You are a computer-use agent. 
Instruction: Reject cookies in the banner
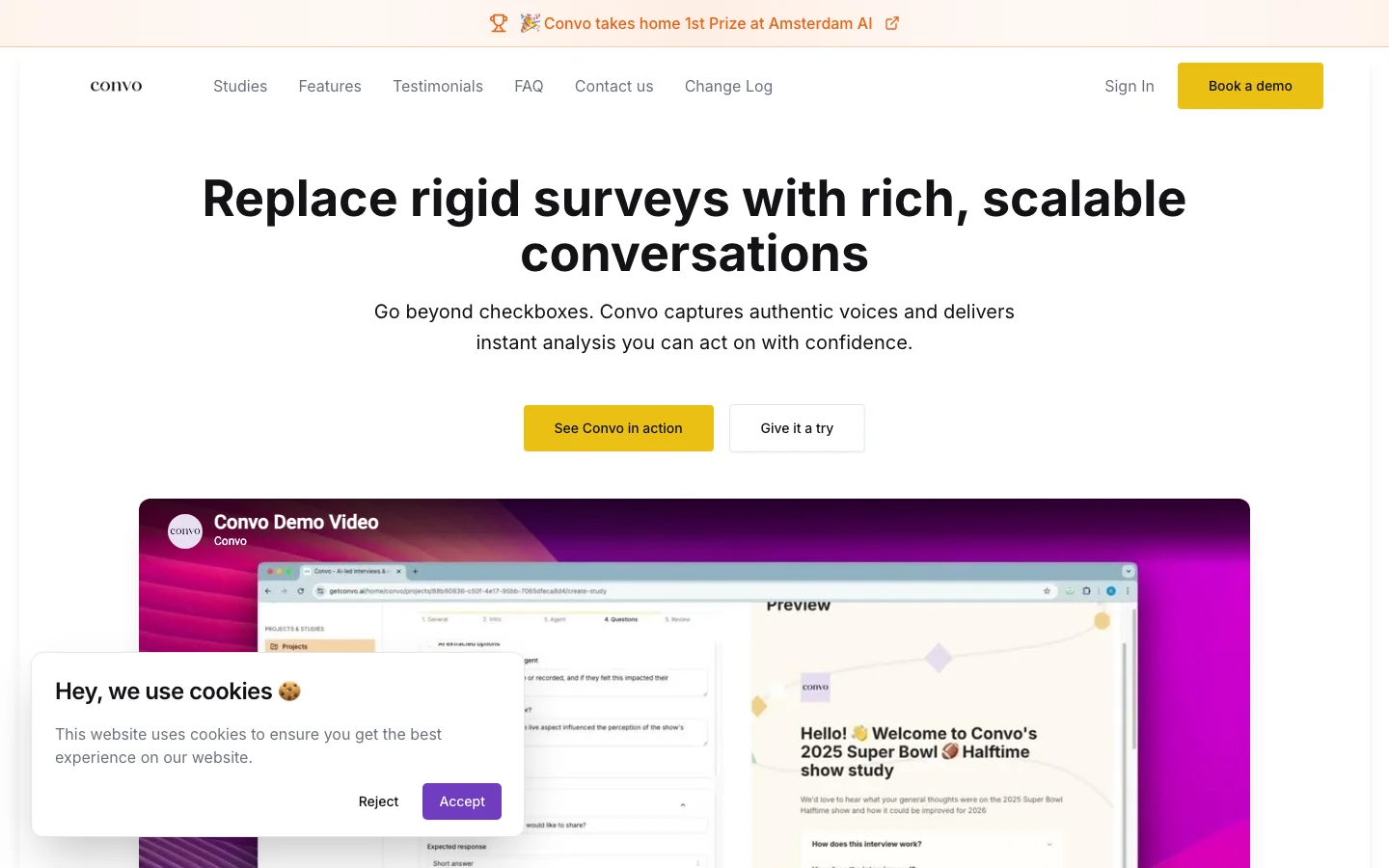click(378, 801)
